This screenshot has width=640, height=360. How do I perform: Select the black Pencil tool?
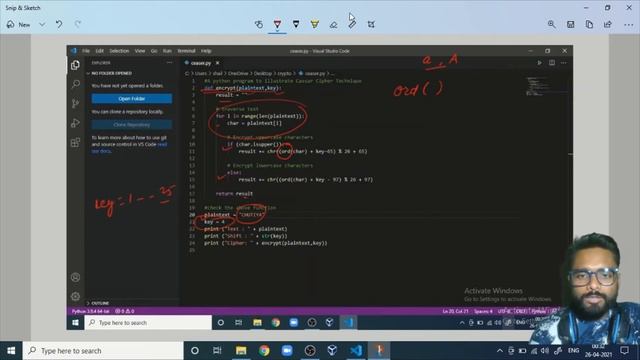296,24
